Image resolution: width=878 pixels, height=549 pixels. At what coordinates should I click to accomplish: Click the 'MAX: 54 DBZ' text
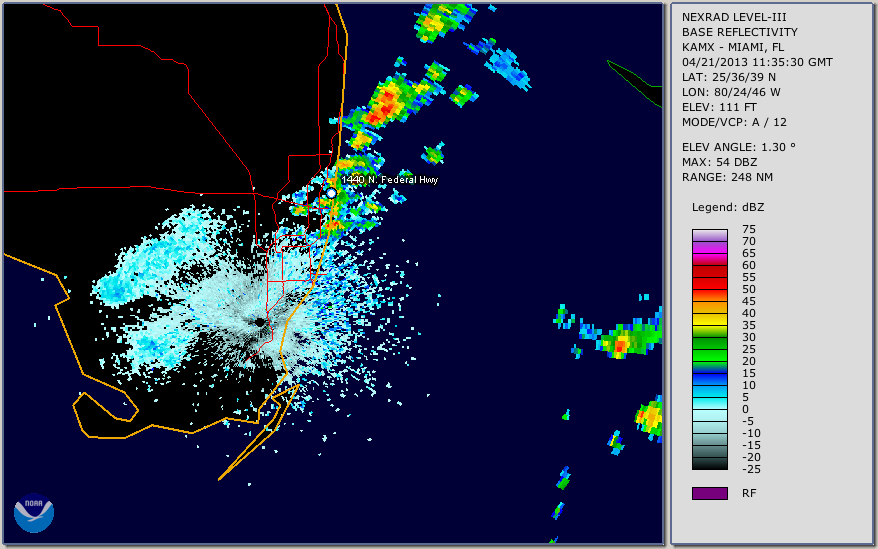(x=719, y=162)
